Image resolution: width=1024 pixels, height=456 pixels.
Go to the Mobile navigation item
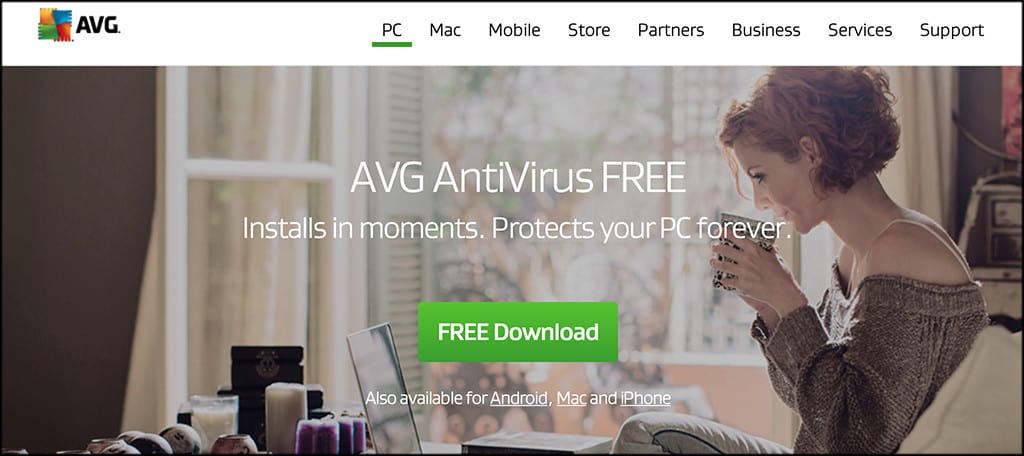(515, 30)
